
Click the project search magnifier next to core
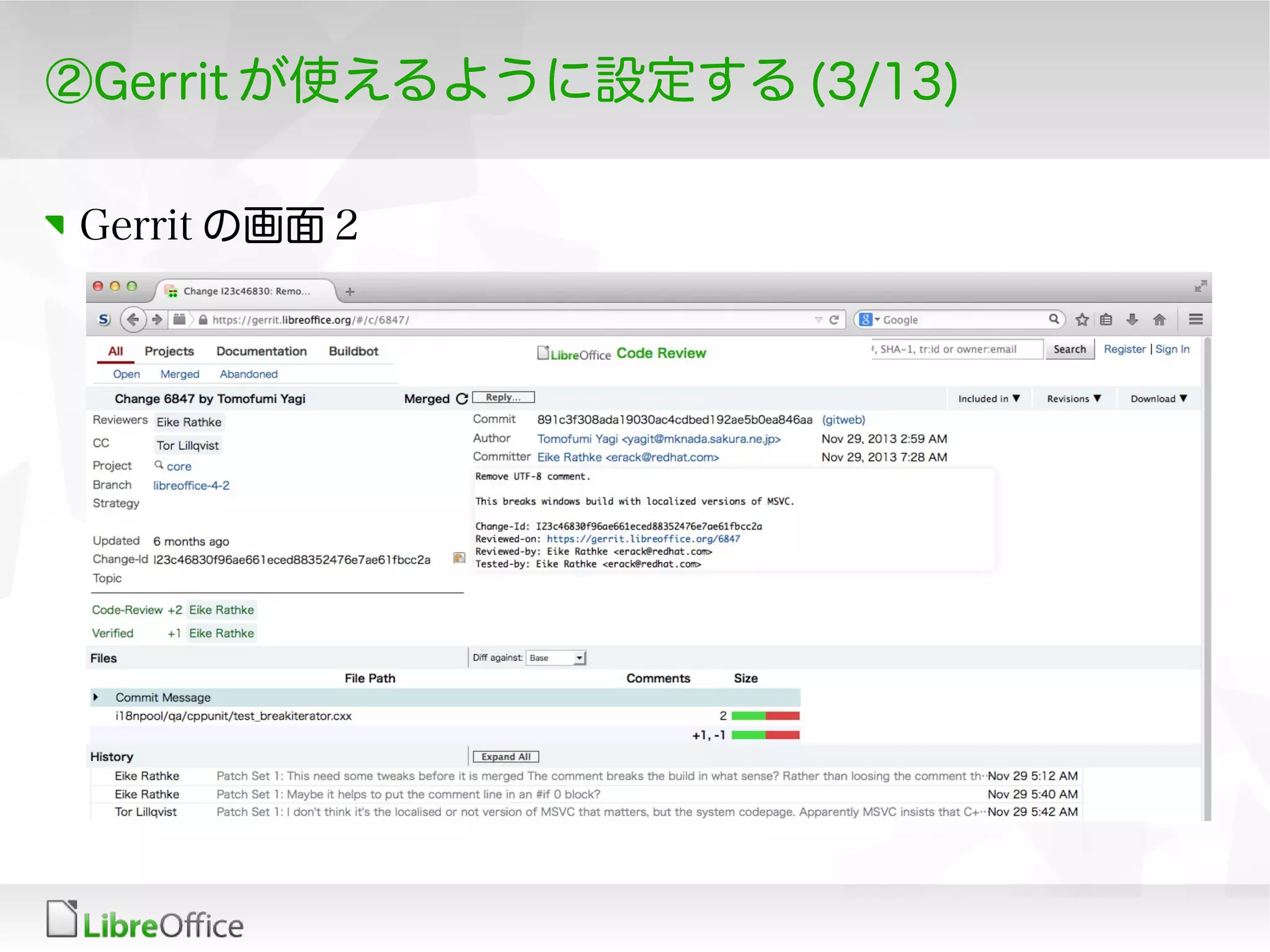pyautogui.click(x=159, y=465)
